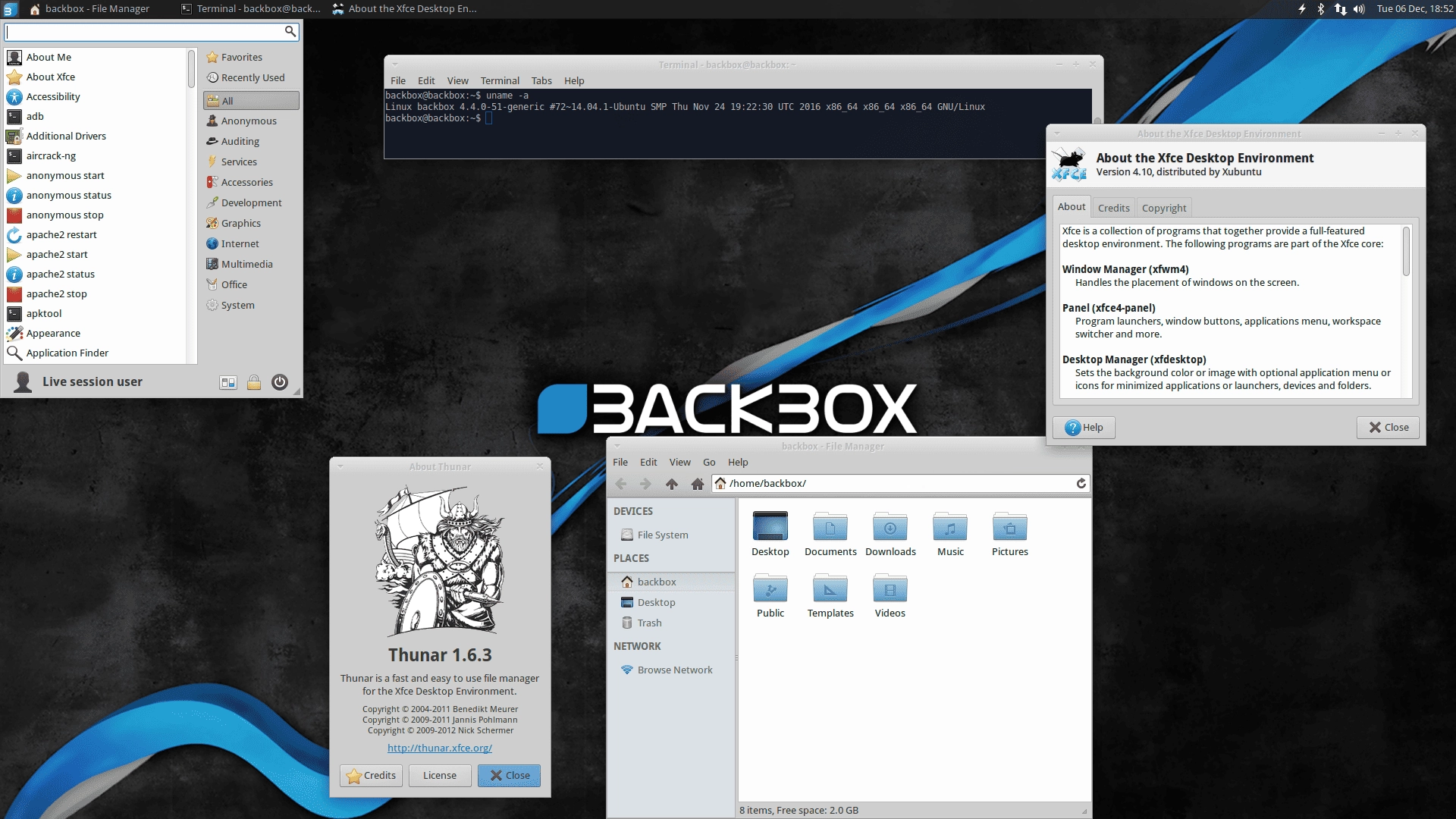Select the Auditing category
Screen dimensions: 1456x819
[251, 141]
